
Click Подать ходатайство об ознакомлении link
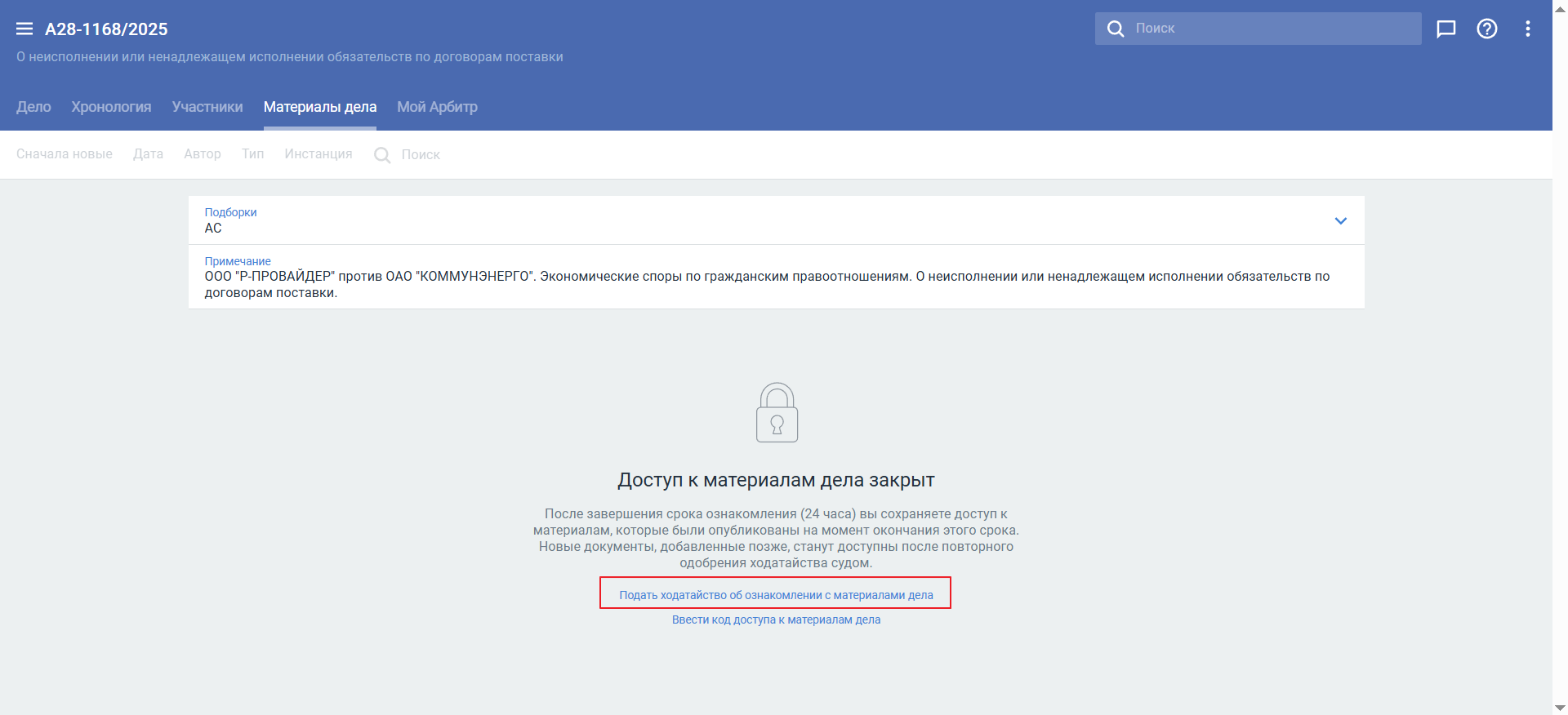pyautogui.click(x=776, y=595)
